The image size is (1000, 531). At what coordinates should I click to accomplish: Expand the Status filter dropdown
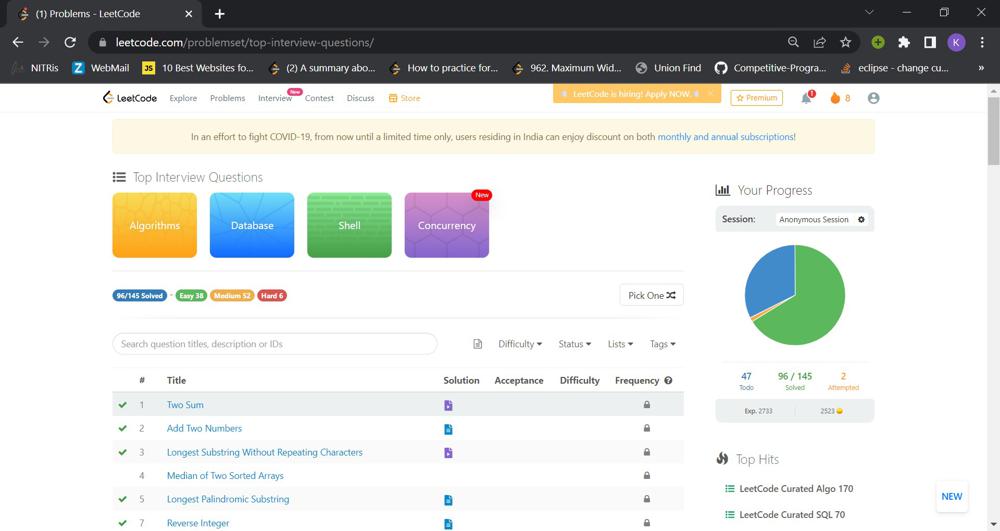[575, 344]
